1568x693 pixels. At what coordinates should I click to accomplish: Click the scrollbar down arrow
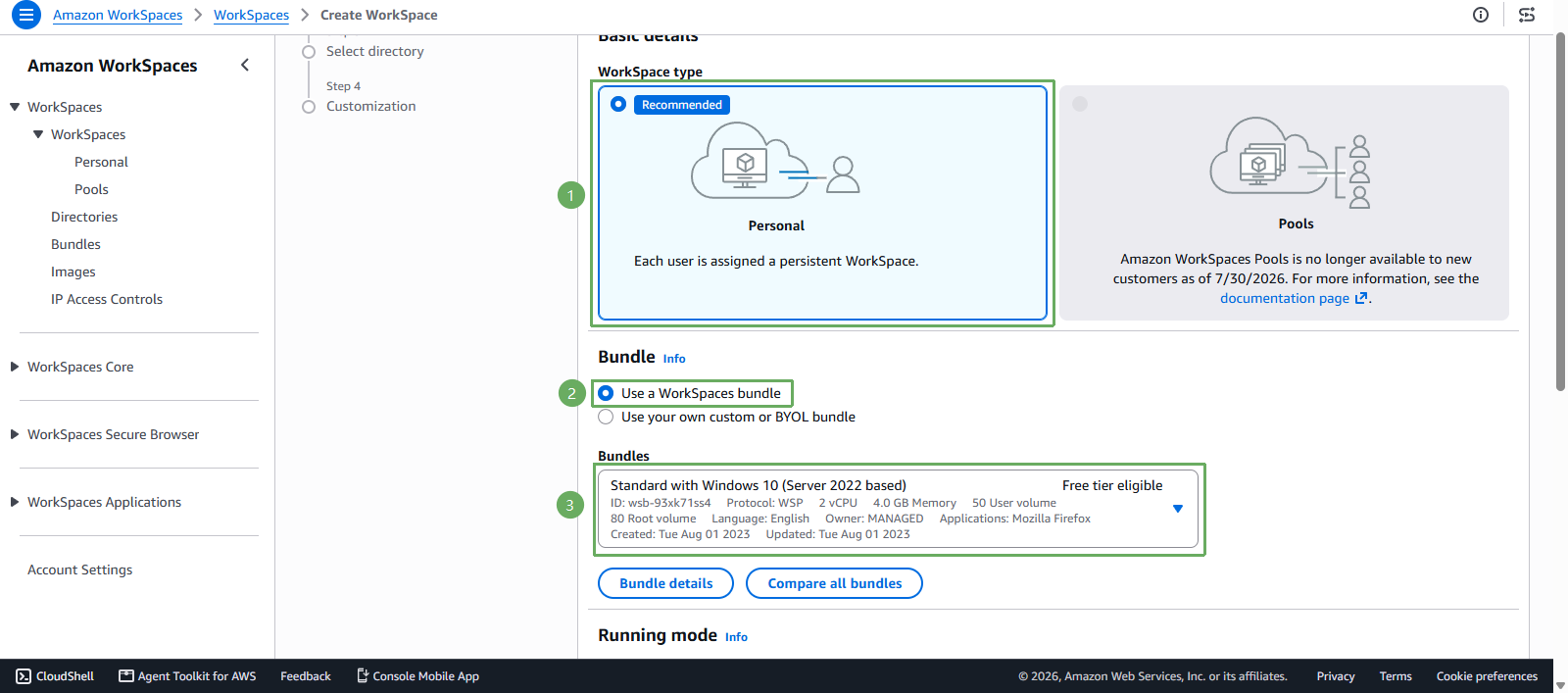coord(1560,686)
